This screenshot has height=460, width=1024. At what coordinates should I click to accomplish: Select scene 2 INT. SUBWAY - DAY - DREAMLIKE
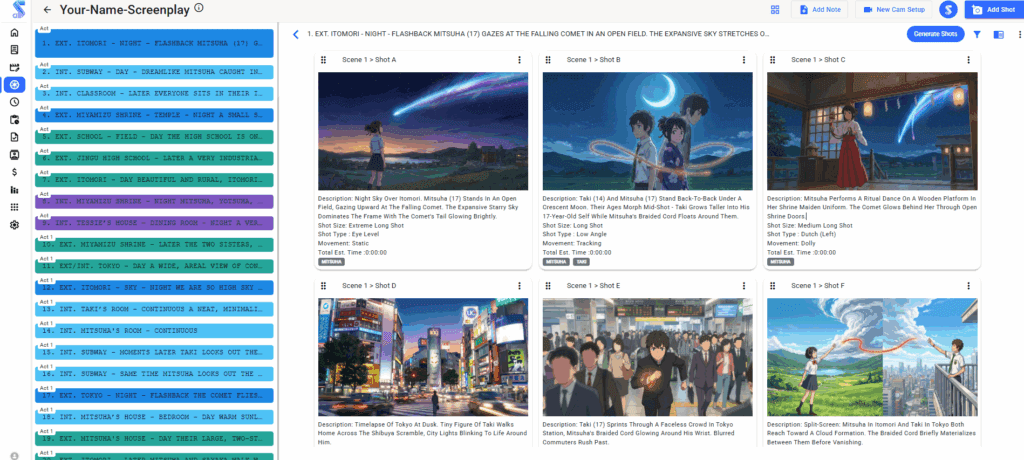154,71
